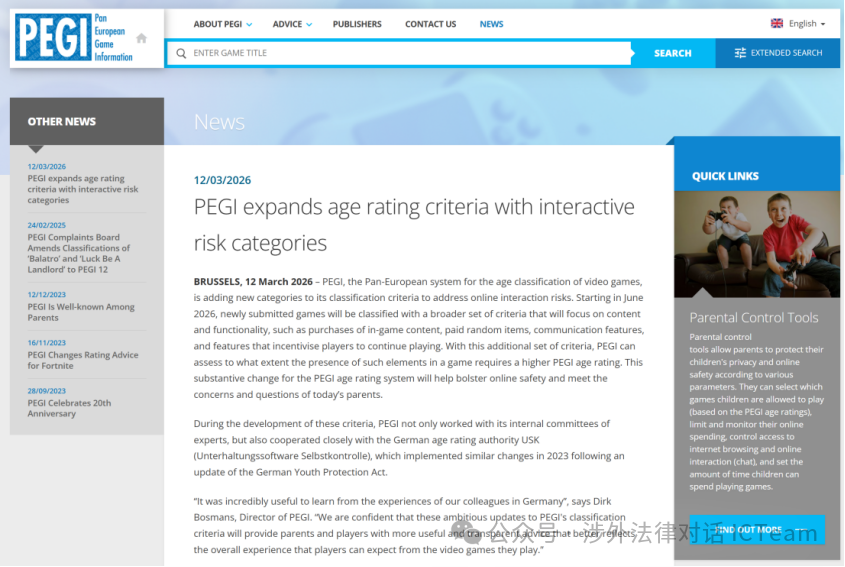Open the Balatro classifications news link
Screen dimensions: 845x567
(79, 253)
